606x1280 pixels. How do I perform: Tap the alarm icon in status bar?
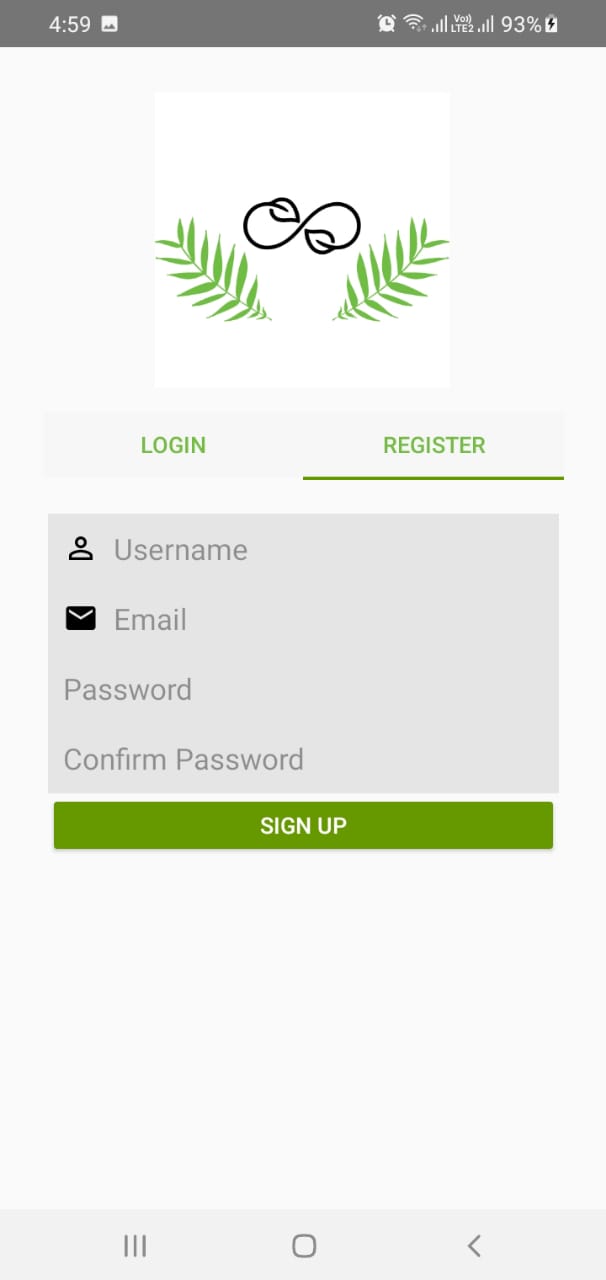coord(386,23)
